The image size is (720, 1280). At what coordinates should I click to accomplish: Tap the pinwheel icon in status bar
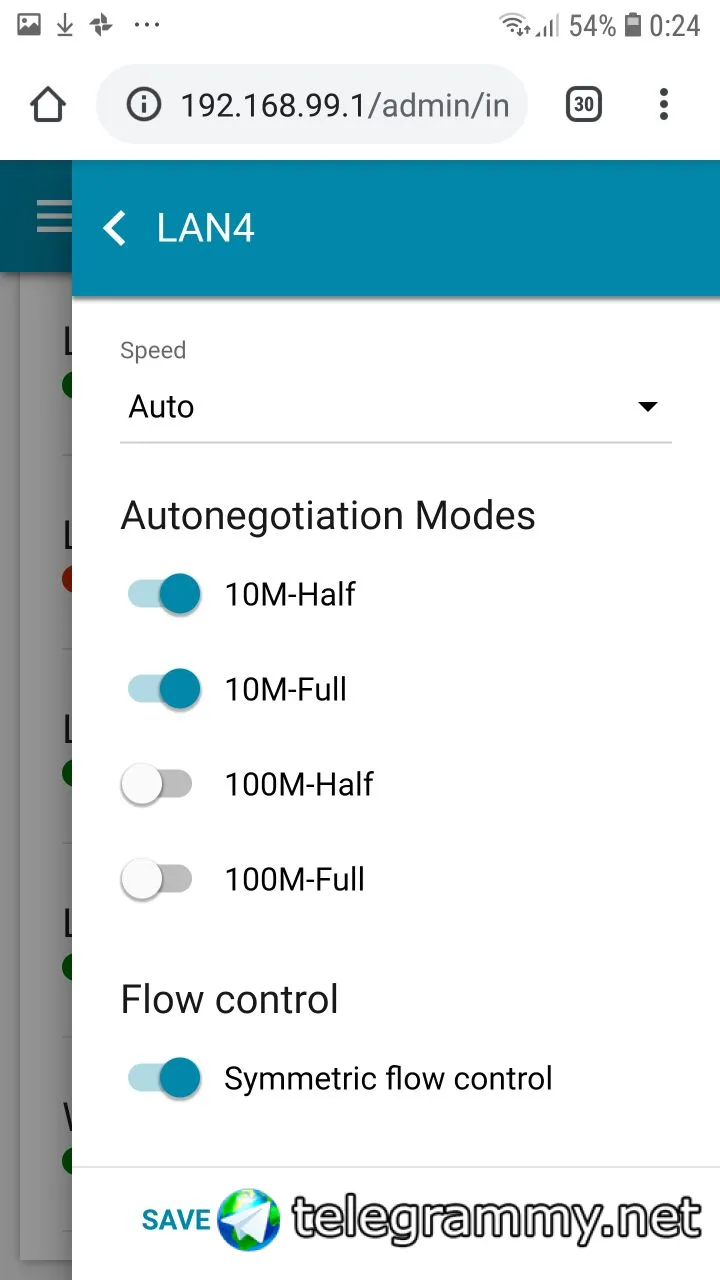pyautogui.click(x=102, y=26)
